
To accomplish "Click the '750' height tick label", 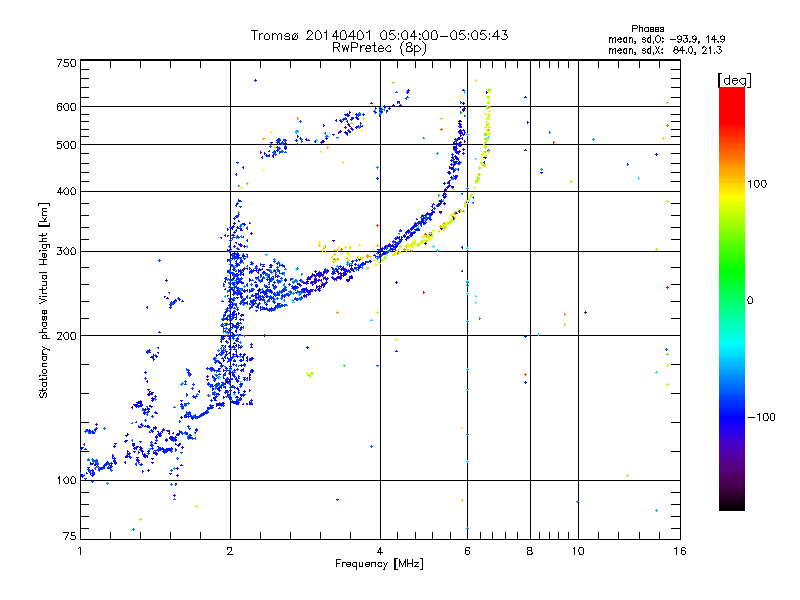I will pos(66,63).
